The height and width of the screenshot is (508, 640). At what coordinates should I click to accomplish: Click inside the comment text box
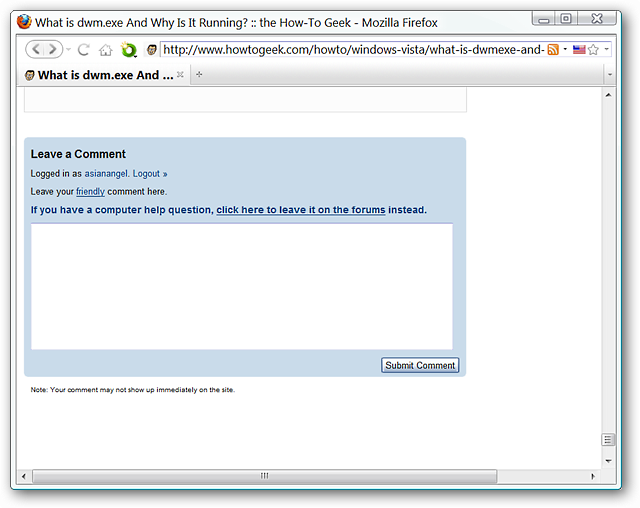(x=241, y=286)
